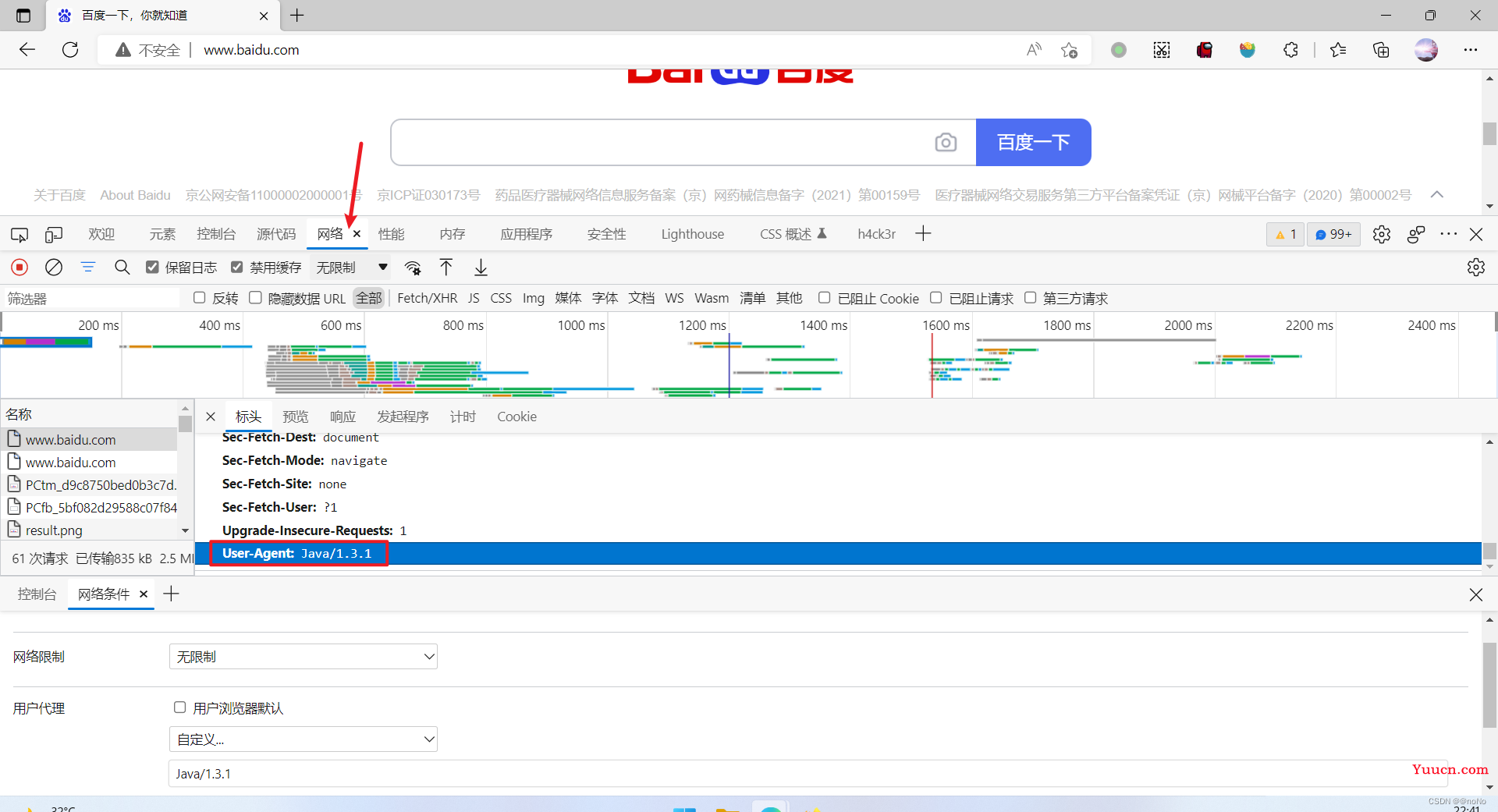Switch to the Sources tab
Image resolution: width=1498 pixels, height=812 pixels.
tap(276, 234)
